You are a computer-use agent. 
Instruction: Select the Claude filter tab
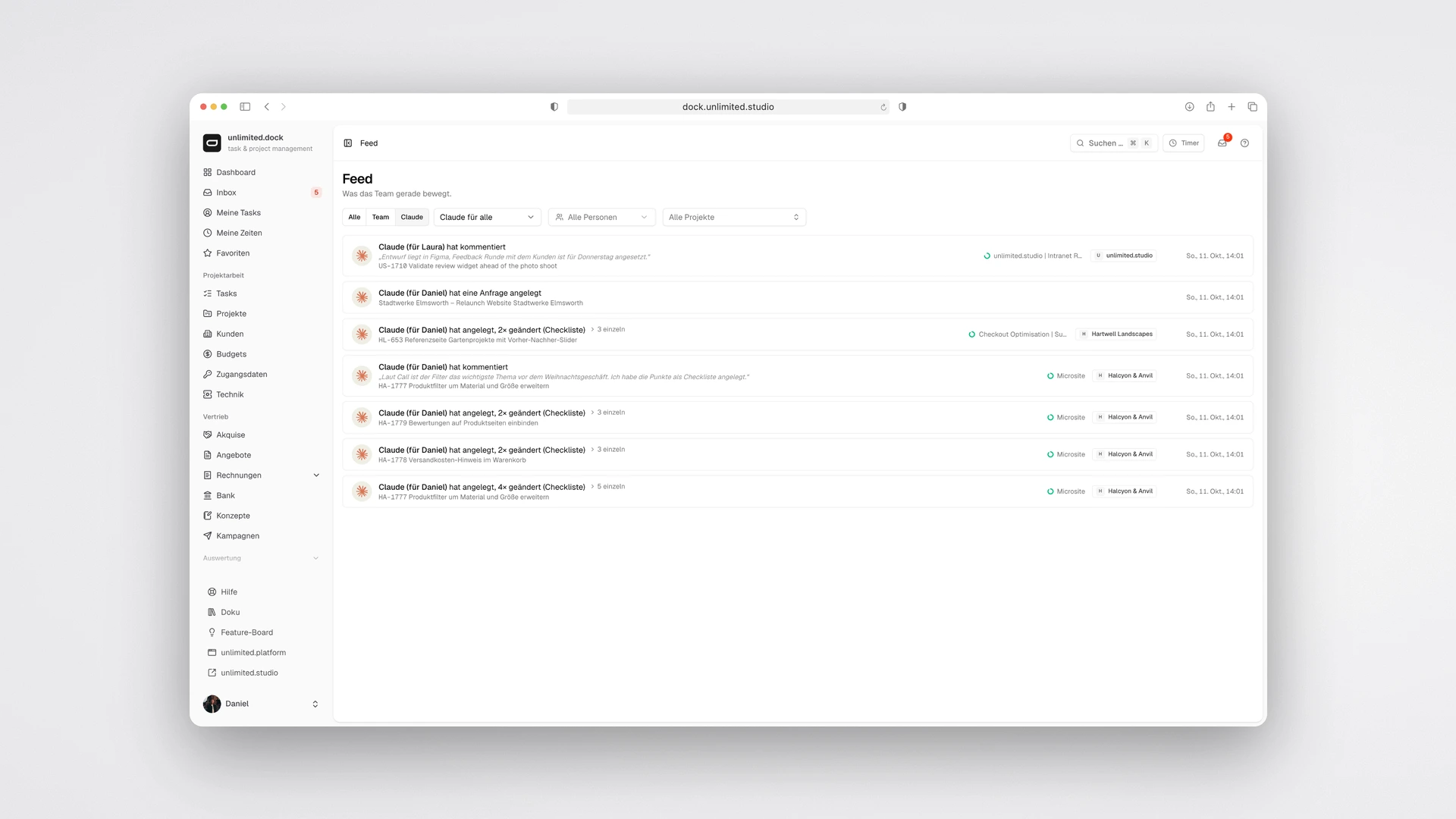(412, 218)
